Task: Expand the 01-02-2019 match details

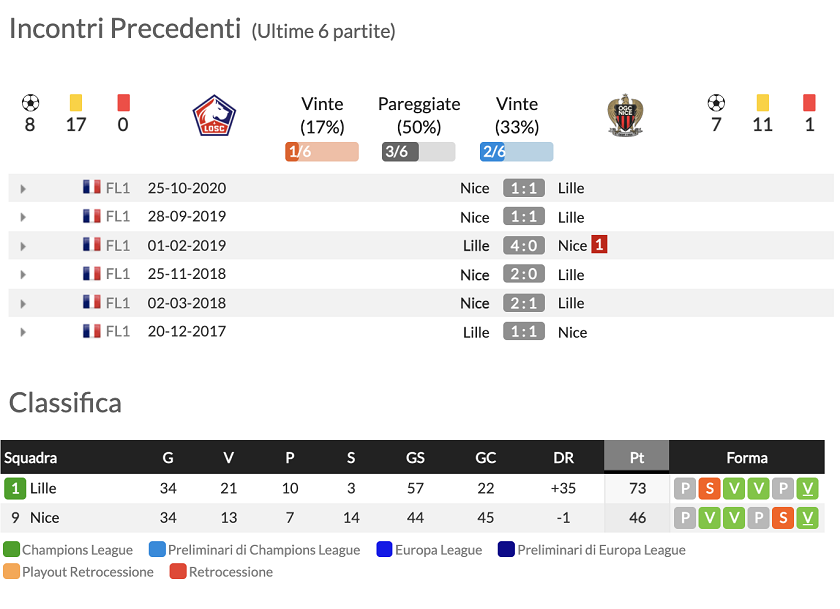Action: (x=23, y=246)
